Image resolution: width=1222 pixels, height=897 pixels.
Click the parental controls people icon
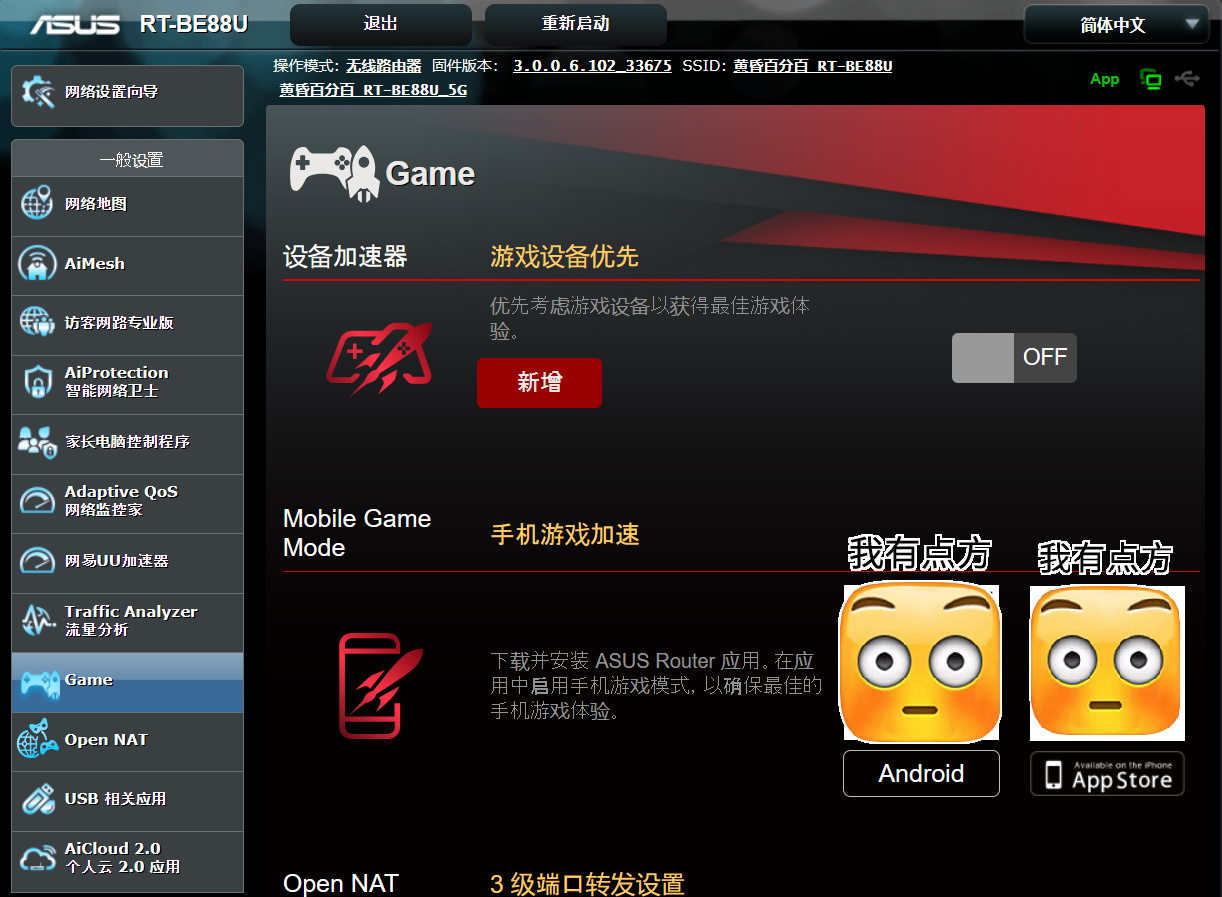click(37, 441)
